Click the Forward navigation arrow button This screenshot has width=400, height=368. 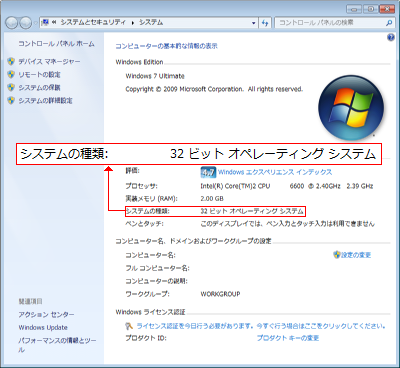[25, 23]
